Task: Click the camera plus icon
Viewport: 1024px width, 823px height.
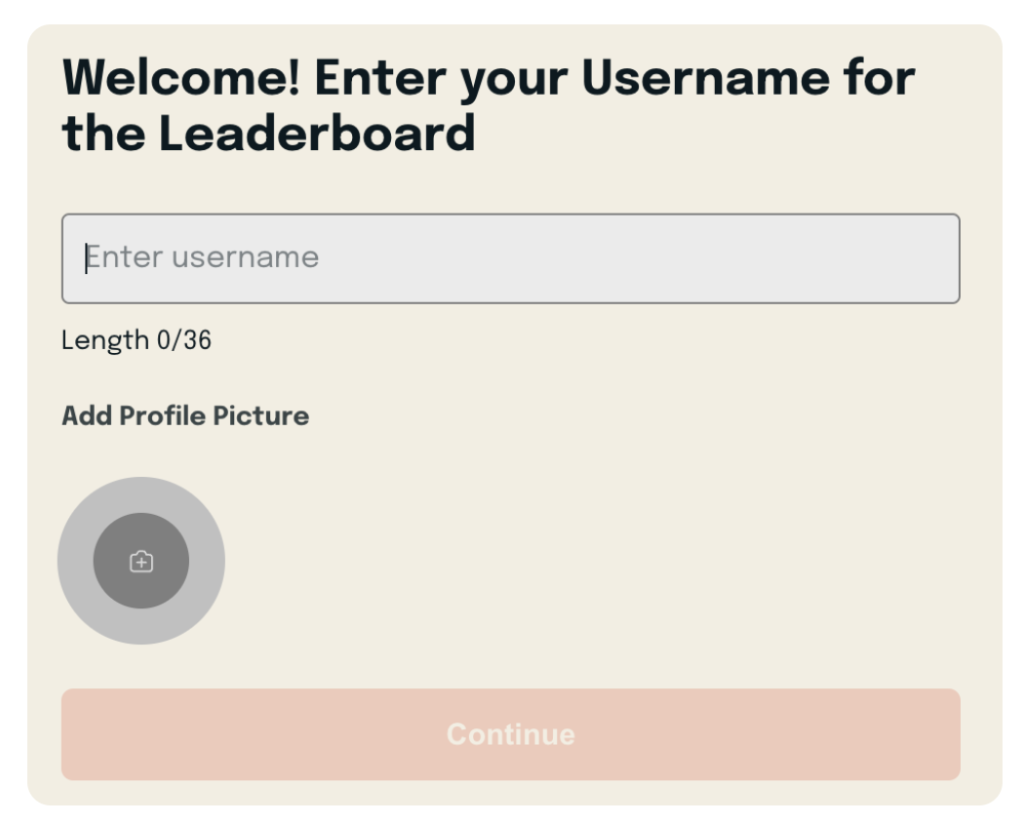Action: tap(141, 561)
